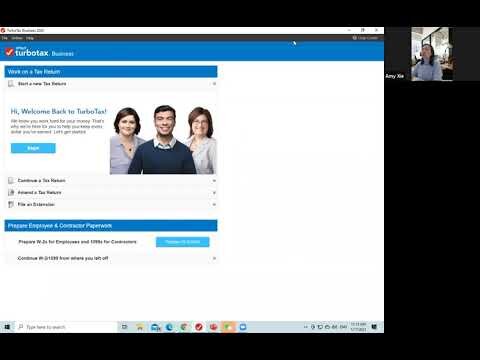Expand the File an Extension section
Viewport: 480px width, 360px height.
214,204
